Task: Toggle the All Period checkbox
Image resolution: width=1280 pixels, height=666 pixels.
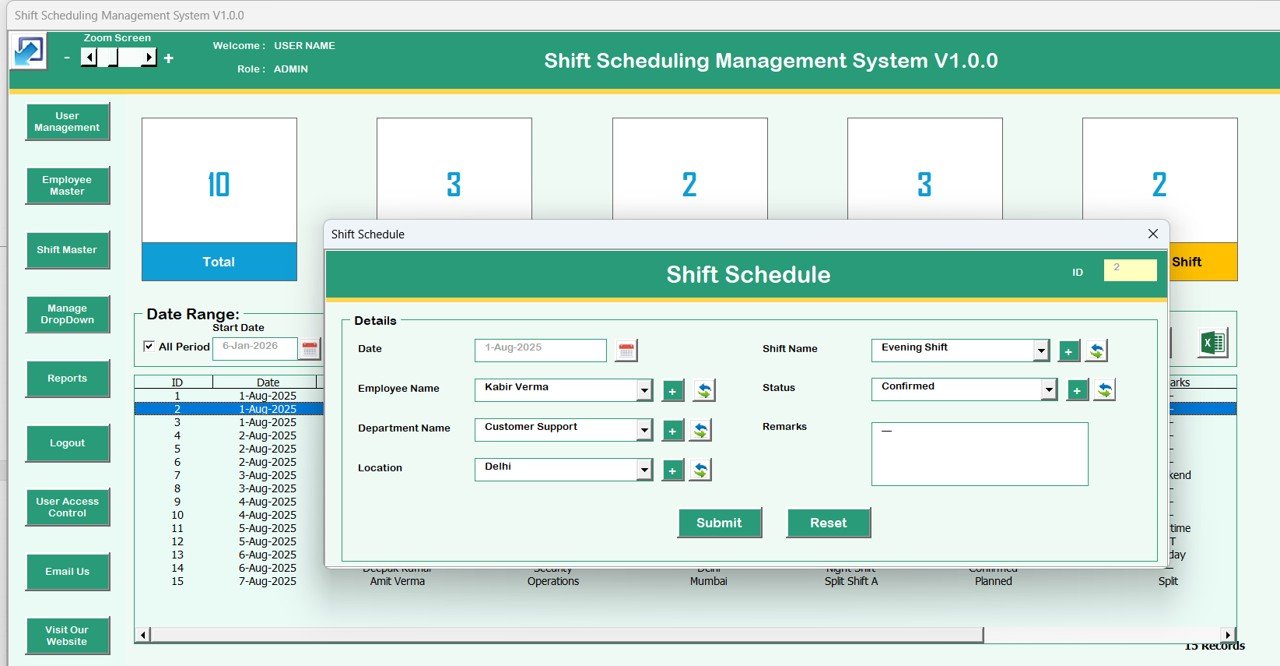Action: (149, 347)
